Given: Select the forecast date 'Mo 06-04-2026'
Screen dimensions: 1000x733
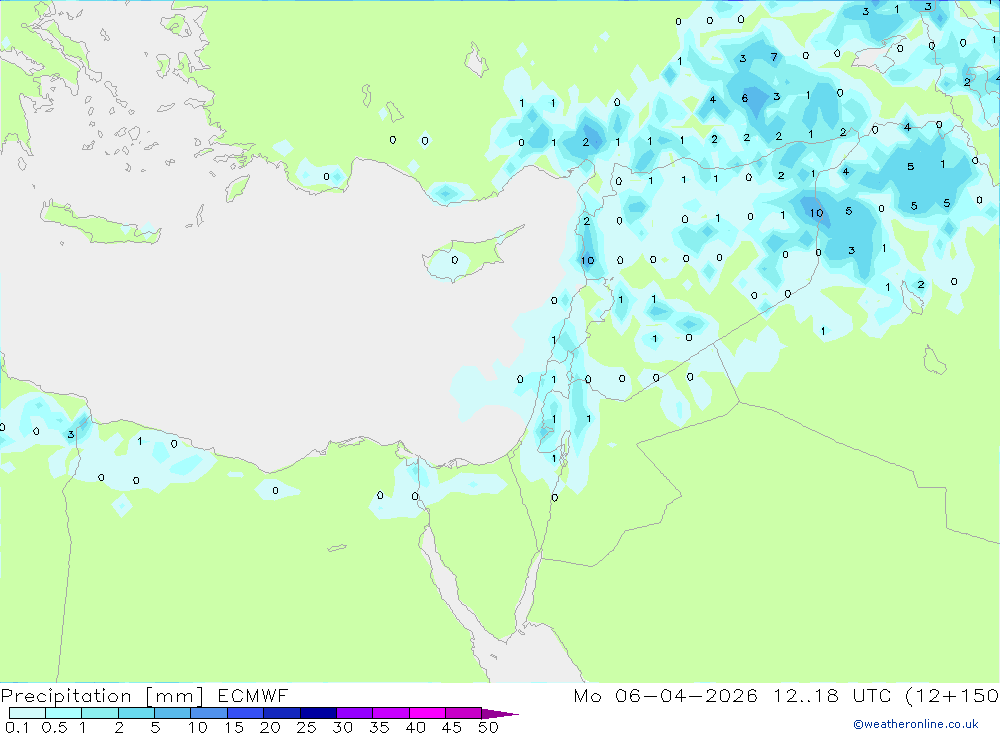Looking at the screenshot, I should pyautogui.click(x=665, y=696).
